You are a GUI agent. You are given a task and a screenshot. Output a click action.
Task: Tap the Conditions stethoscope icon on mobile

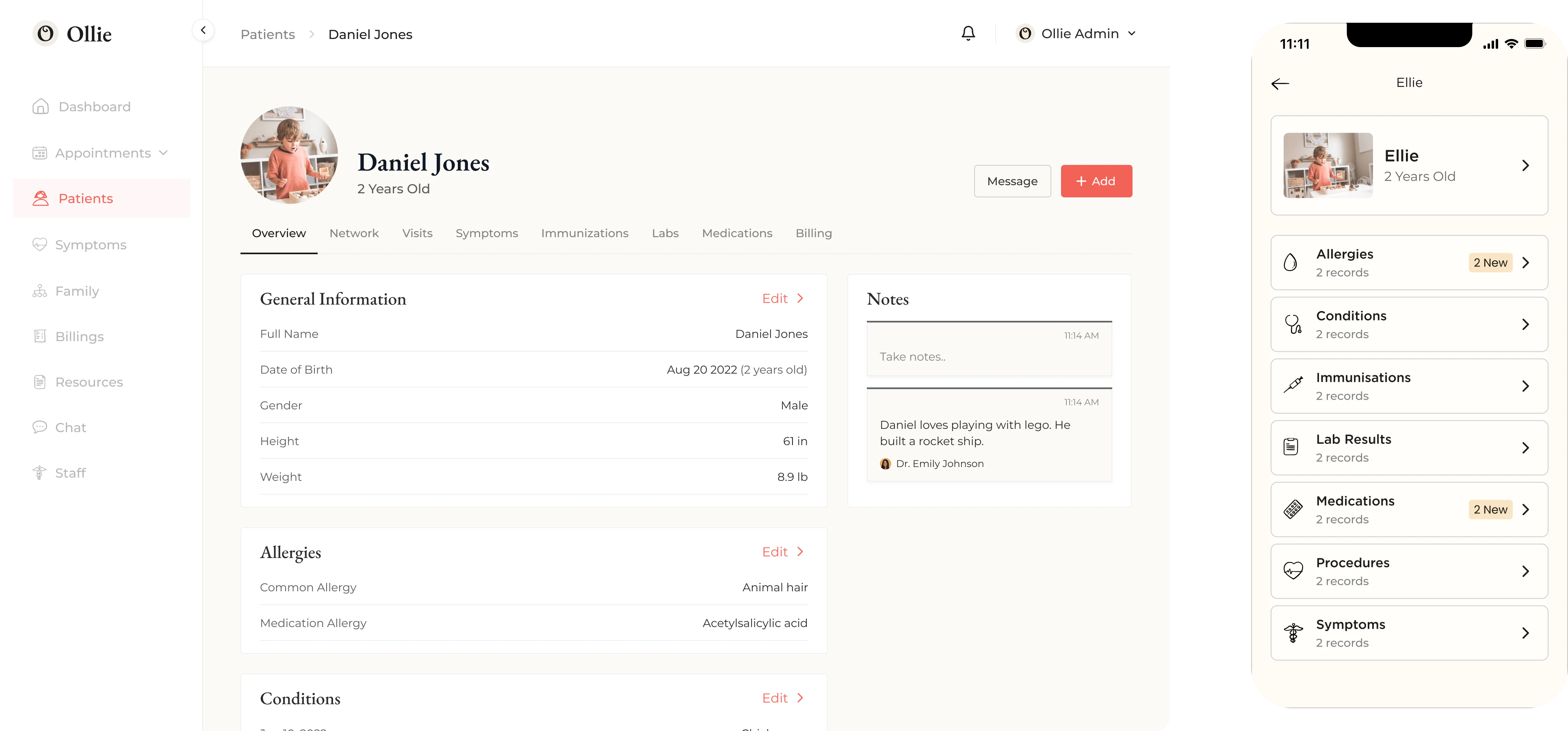[x=1293, y=324]
